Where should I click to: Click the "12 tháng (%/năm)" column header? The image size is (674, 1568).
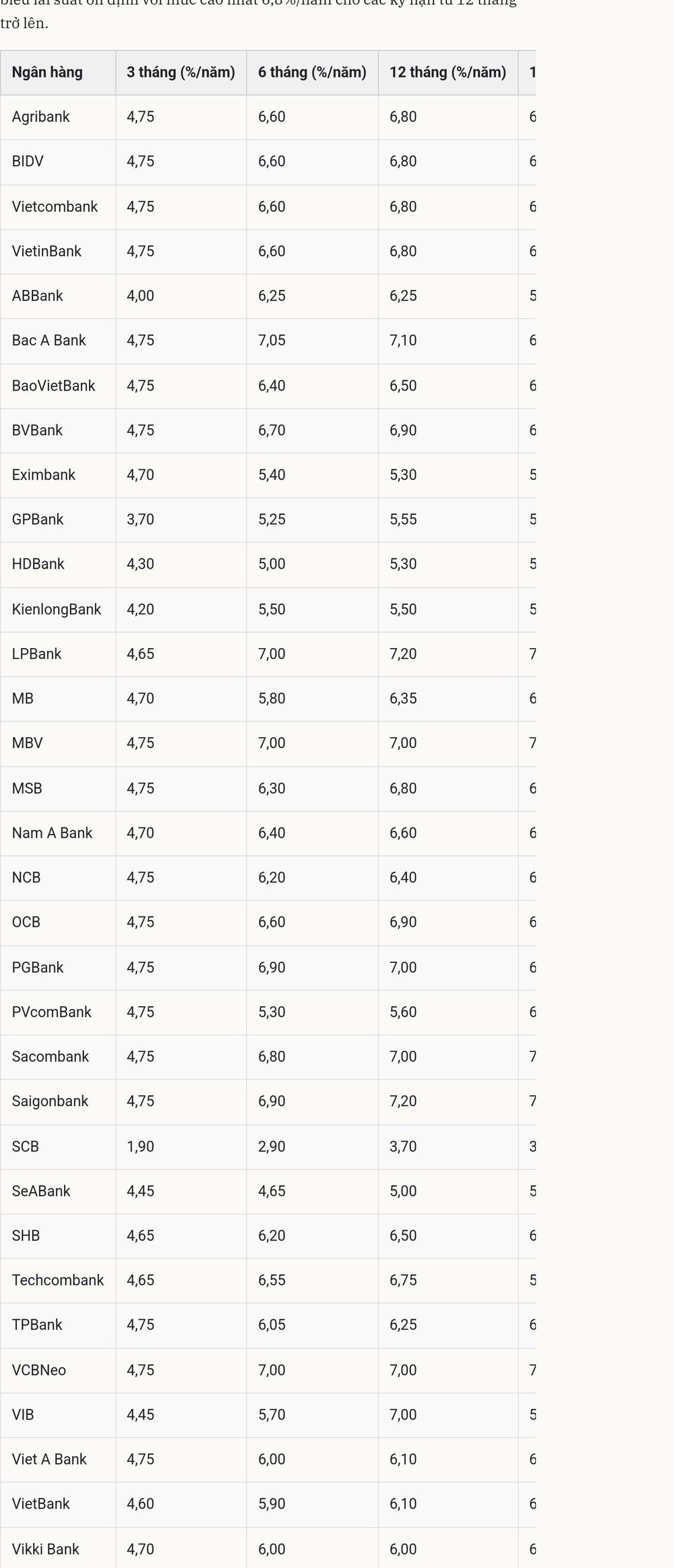(x=448, y=72)
